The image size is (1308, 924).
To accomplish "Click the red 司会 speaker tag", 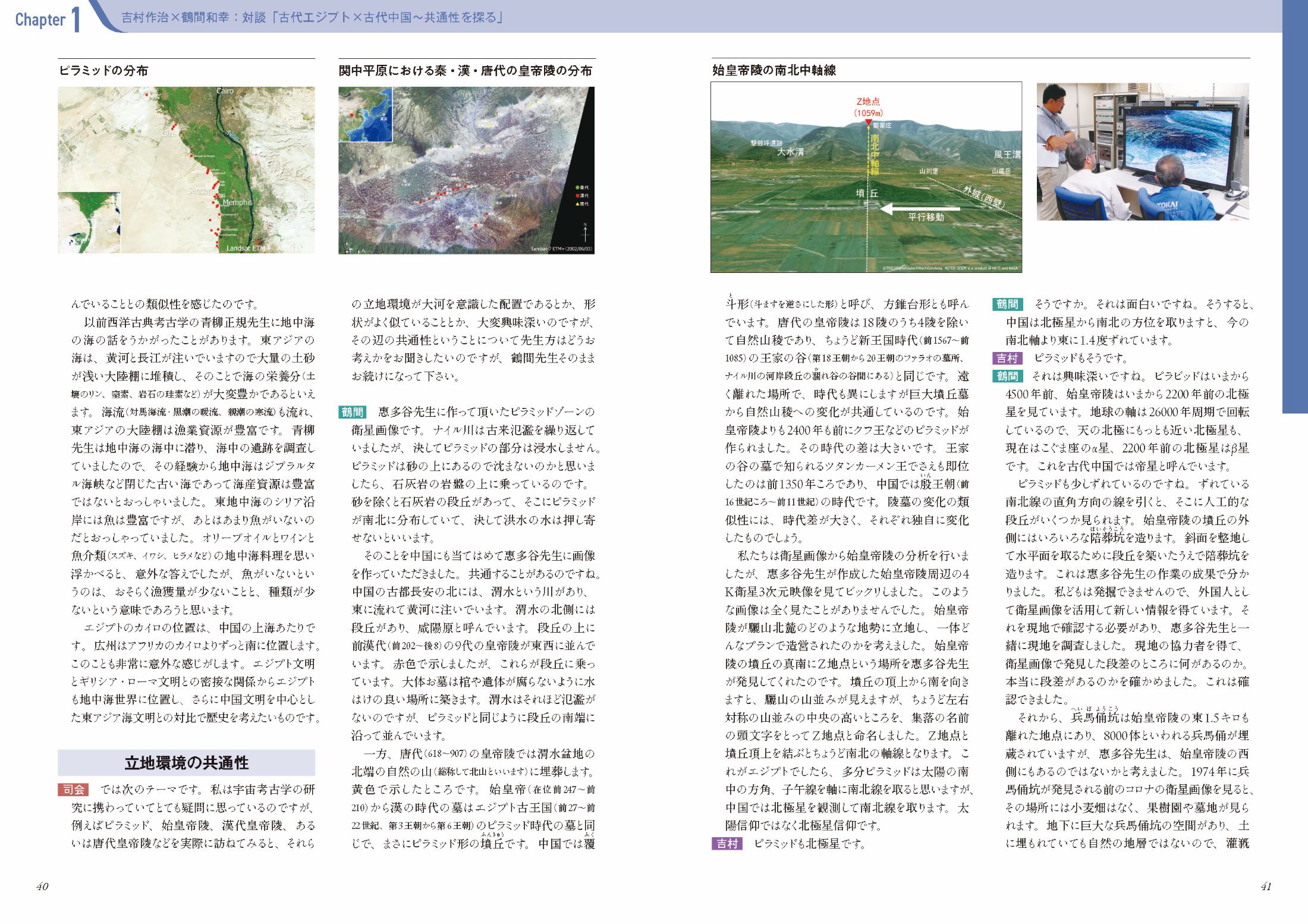I will coord(74,790).
